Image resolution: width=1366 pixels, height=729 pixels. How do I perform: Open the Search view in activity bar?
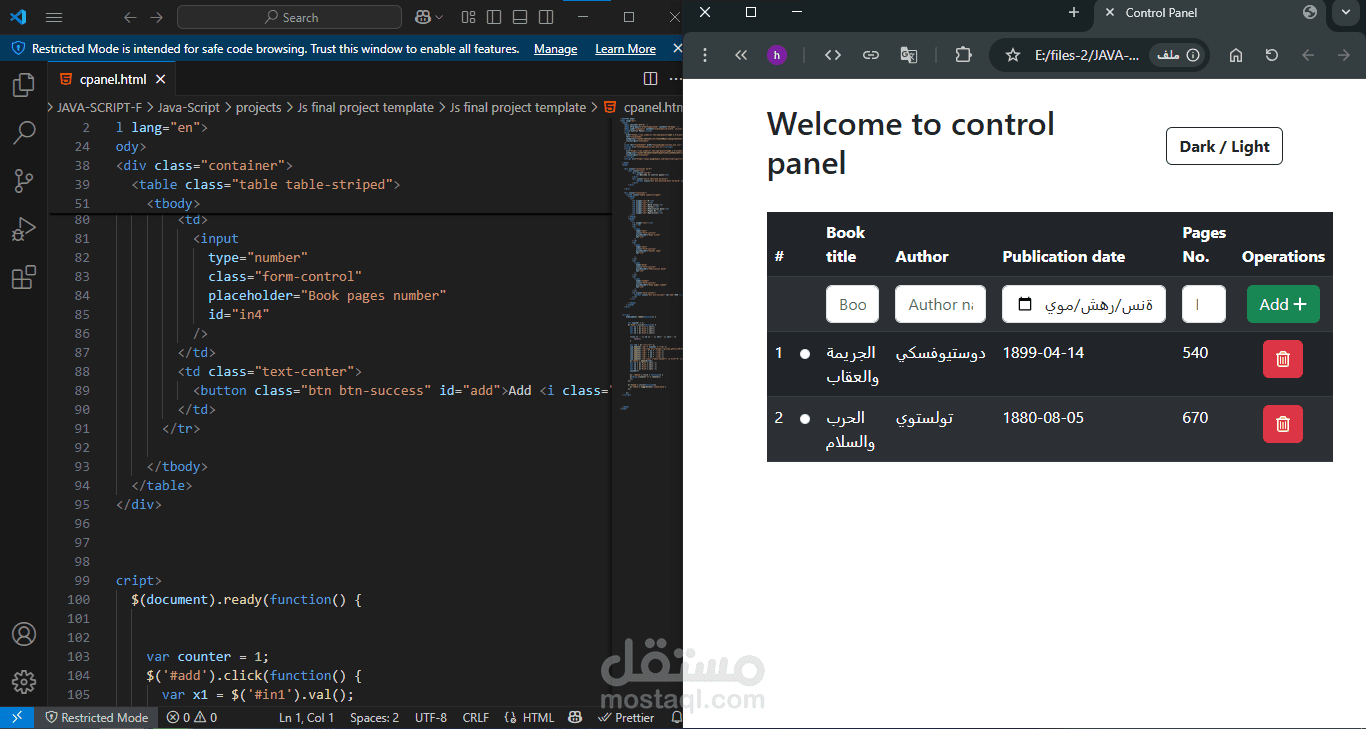coord(23,133)
